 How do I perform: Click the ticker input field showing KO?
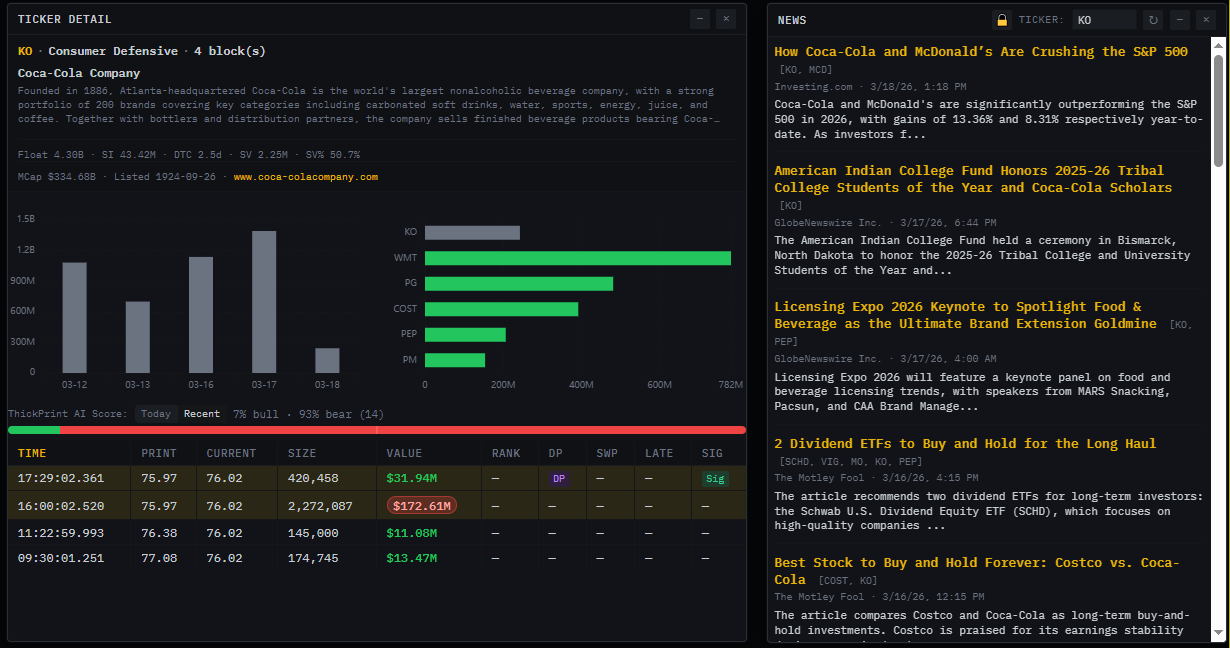click(x=1105, y=19)
